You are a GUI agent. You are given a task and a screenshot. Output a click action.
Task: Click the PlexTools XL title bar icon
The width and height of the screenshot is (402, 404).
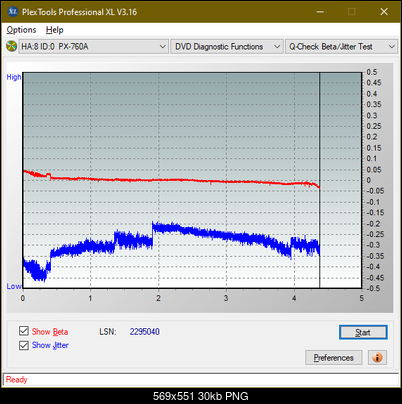tap(12, 12)
